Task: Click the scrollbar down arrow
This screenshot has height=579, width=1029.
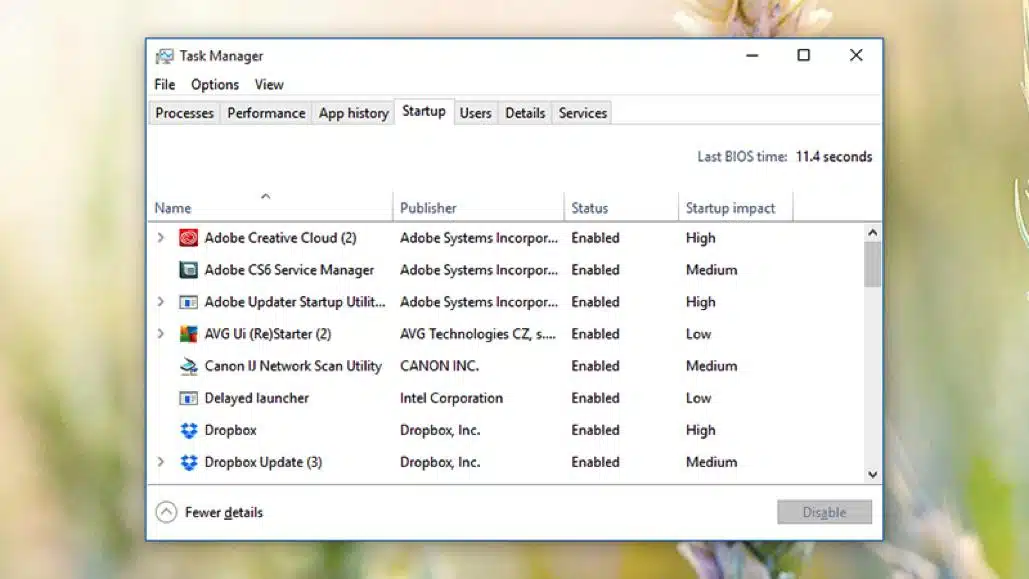Action: click(871, 474)
